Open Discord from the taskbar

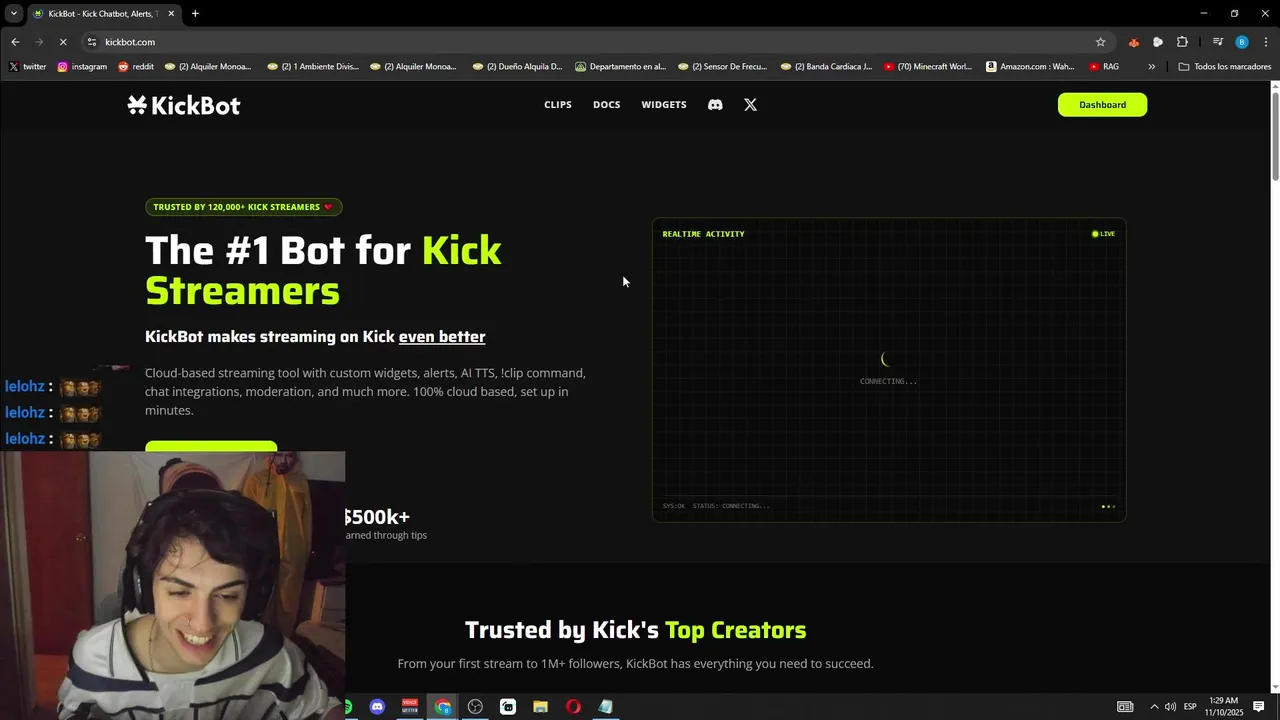click(x=377, y=707)
